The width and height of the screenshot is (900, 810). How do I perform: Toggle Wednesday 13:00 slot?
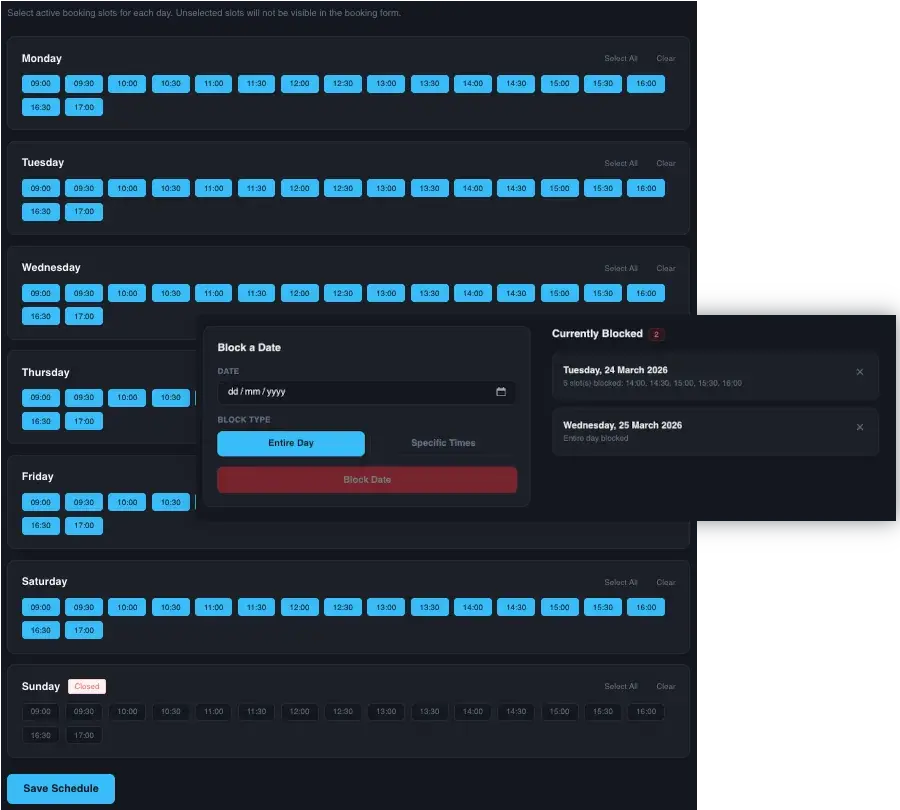386,293
